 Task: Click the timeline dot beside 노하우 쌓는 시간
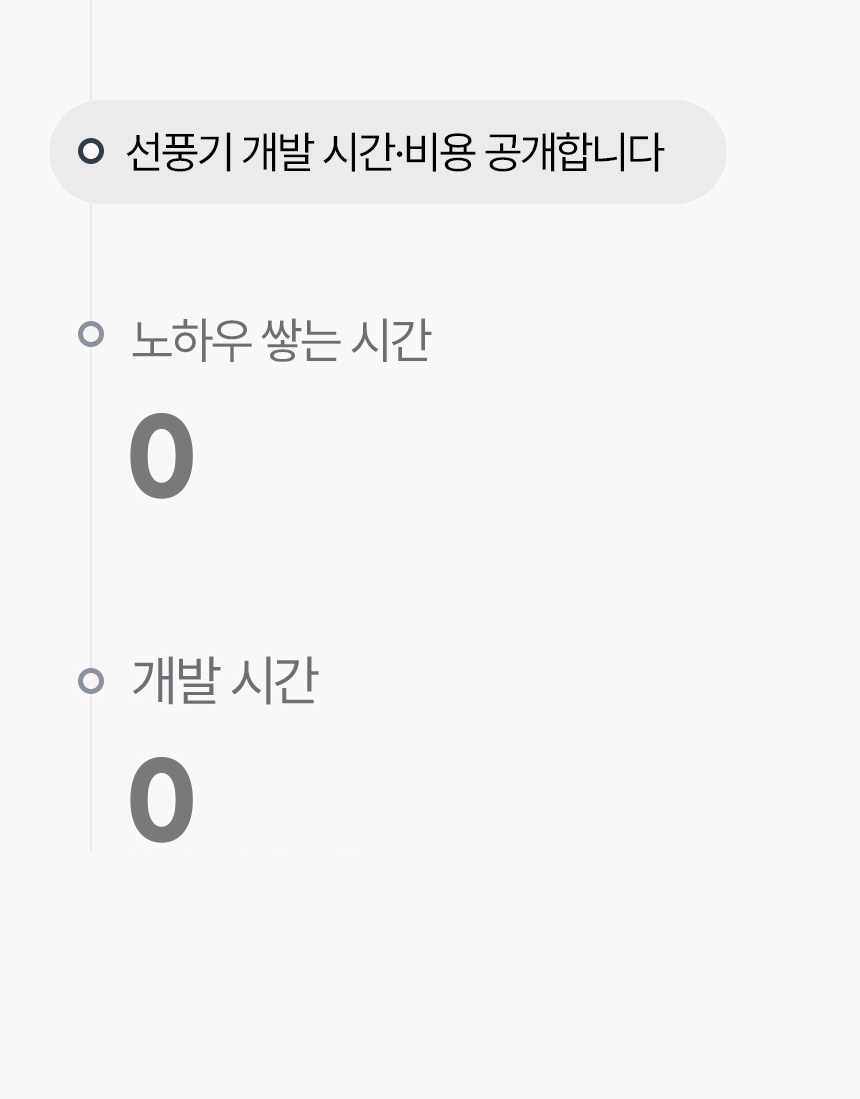(91, 334)
